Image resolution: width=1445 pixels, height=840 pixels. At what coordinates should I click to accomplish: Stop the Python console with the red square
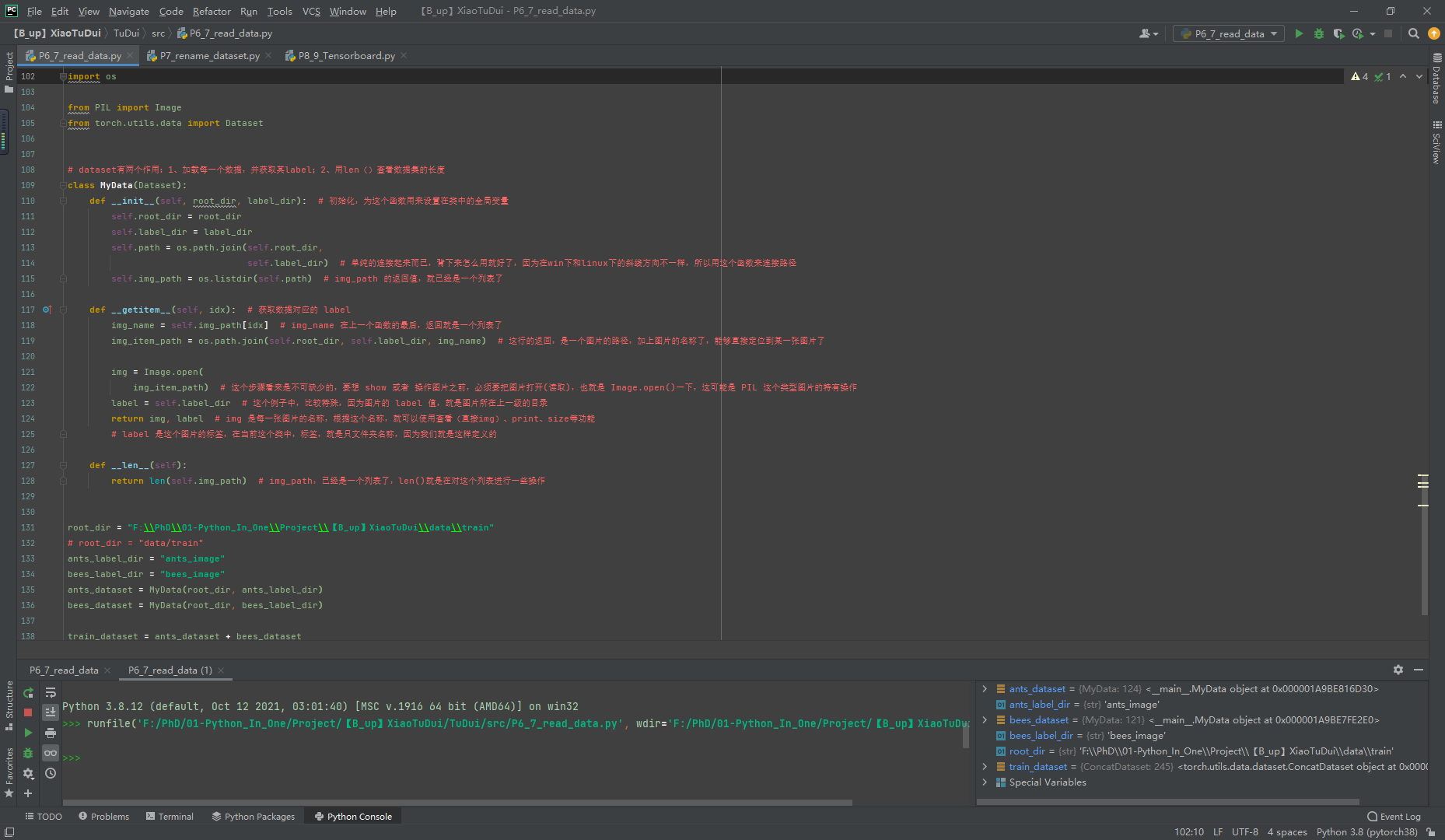(x=28, y=712)
